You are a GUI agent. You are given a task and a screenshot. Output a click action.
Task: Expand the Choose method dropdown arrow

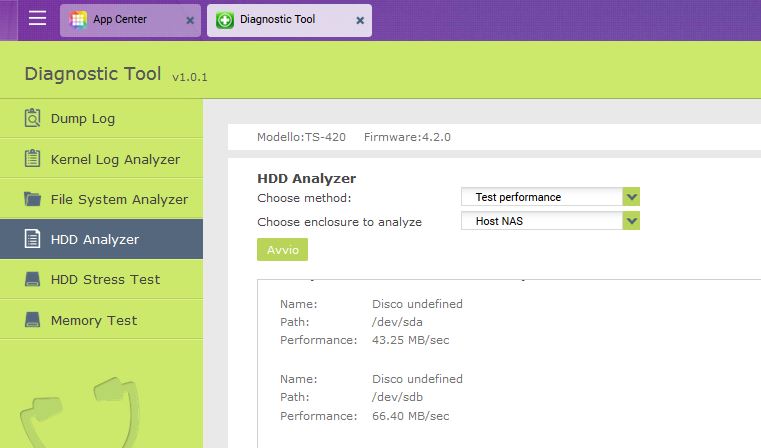tap(631, 197)
